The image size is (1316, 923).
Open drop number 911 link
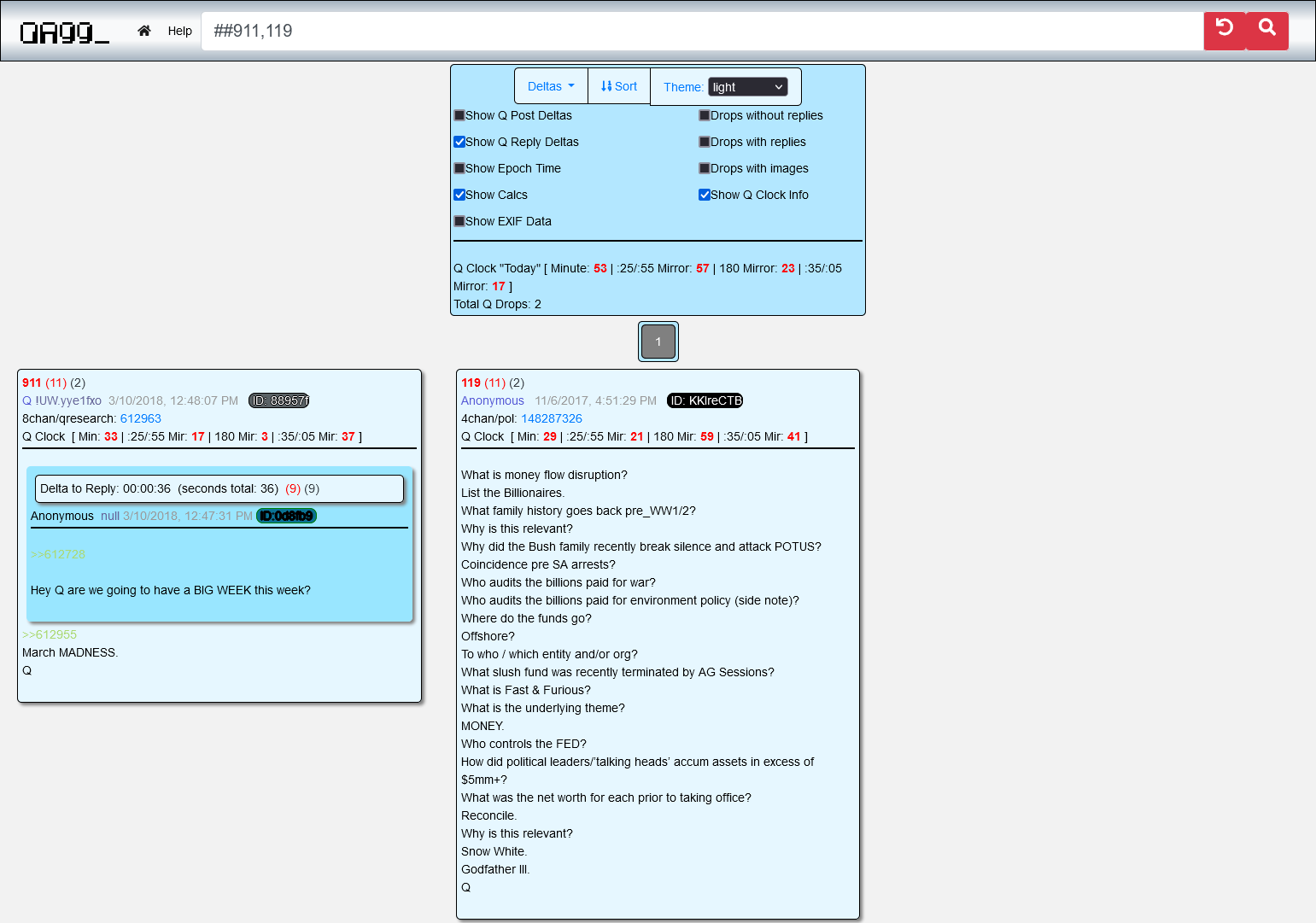32,383
